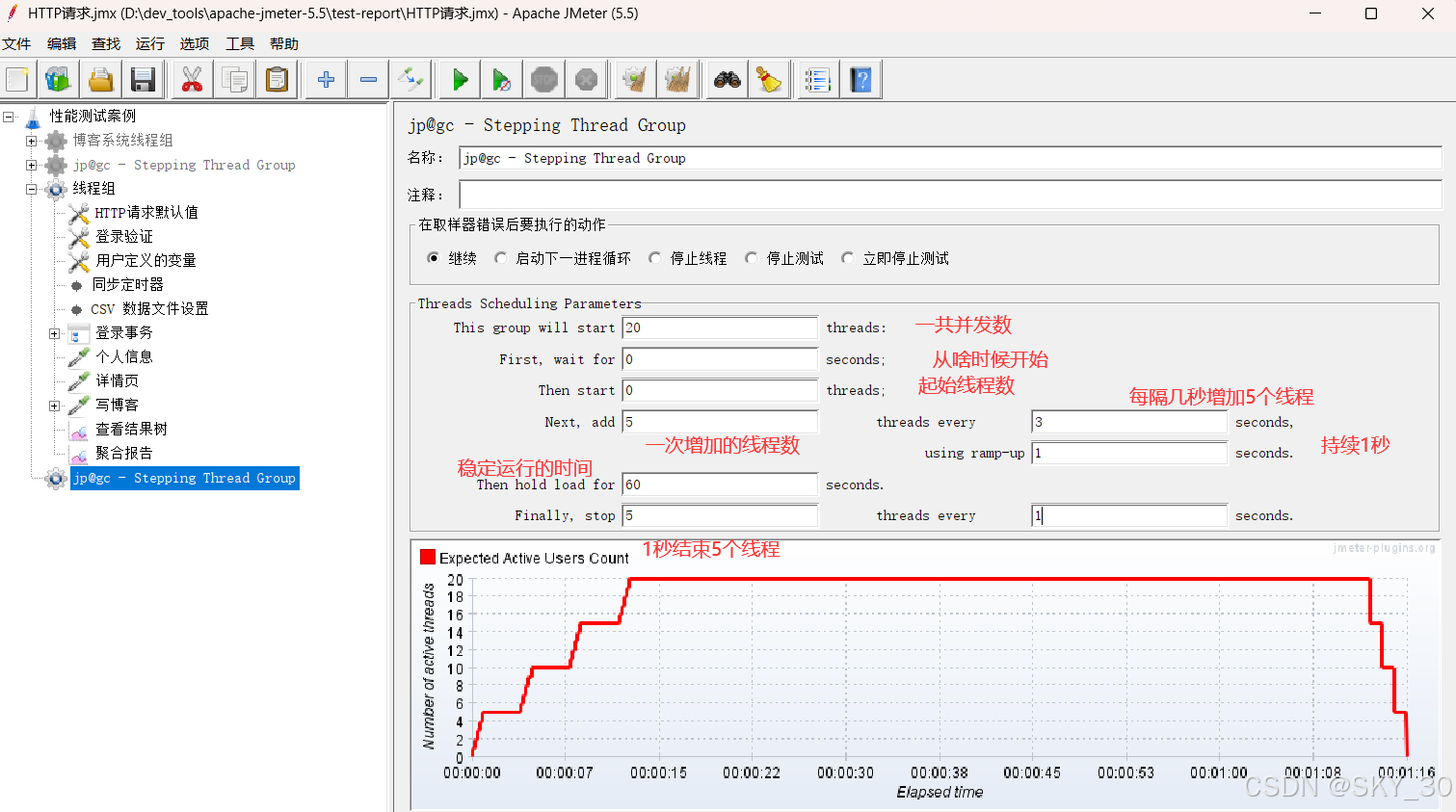1456x812 pixels.
Task: Collapse the 线程组 node
Action: tap(32, 189)
